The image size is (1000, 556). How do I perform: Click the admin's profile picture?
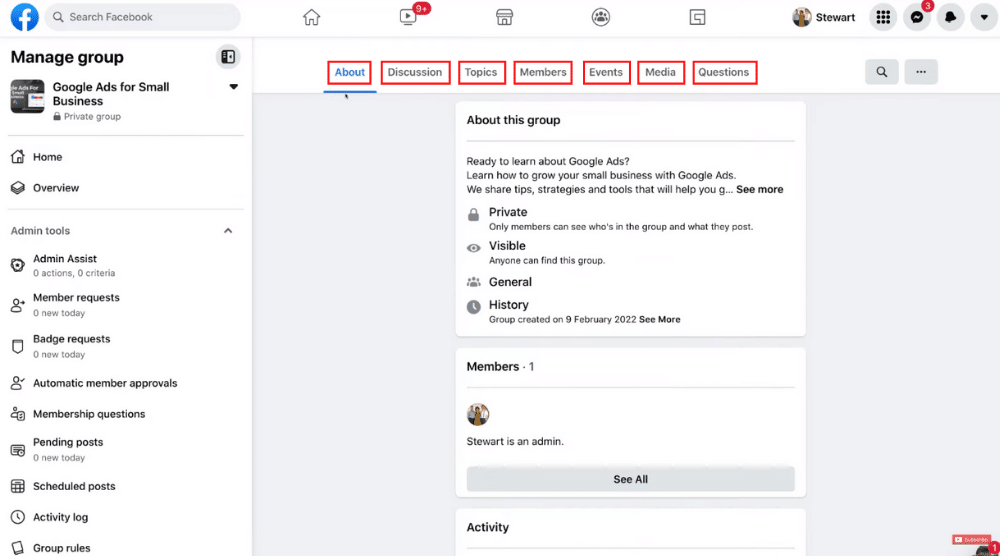tap(478, 414)
